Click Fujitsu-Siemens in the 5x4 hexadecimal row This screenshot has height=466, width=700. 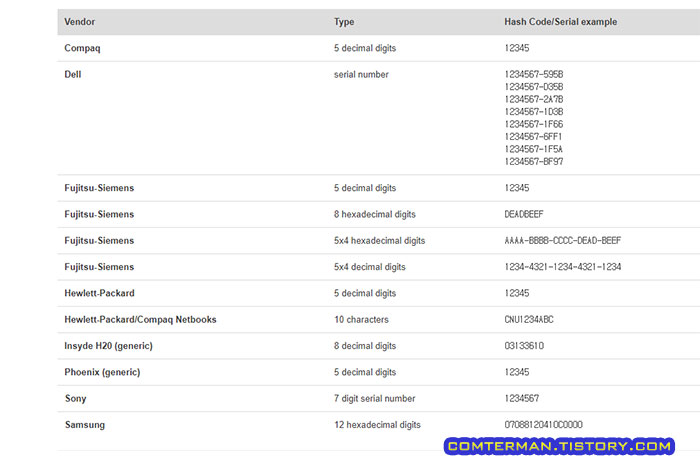99,241
